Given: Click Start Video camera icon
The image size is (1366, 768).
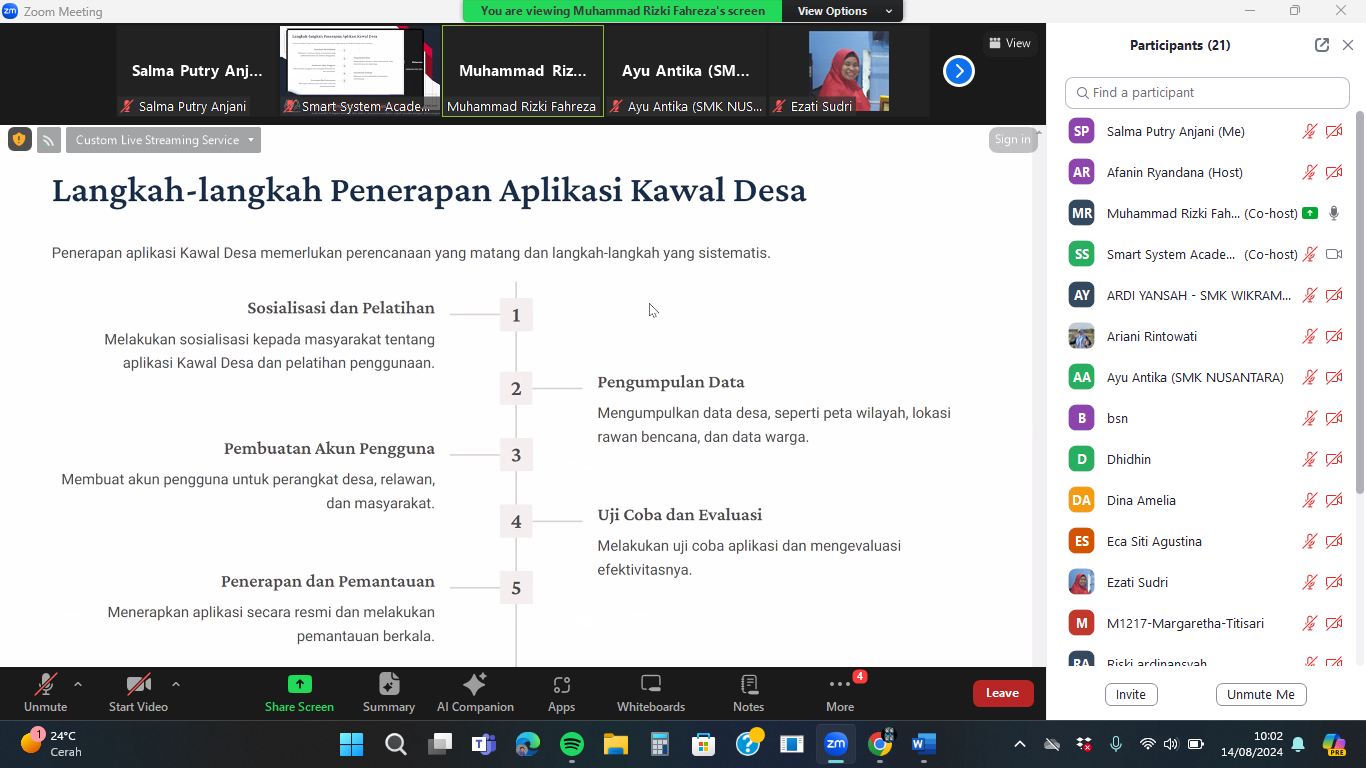Looking at the screenshot, I should click(x=138, y=685).
